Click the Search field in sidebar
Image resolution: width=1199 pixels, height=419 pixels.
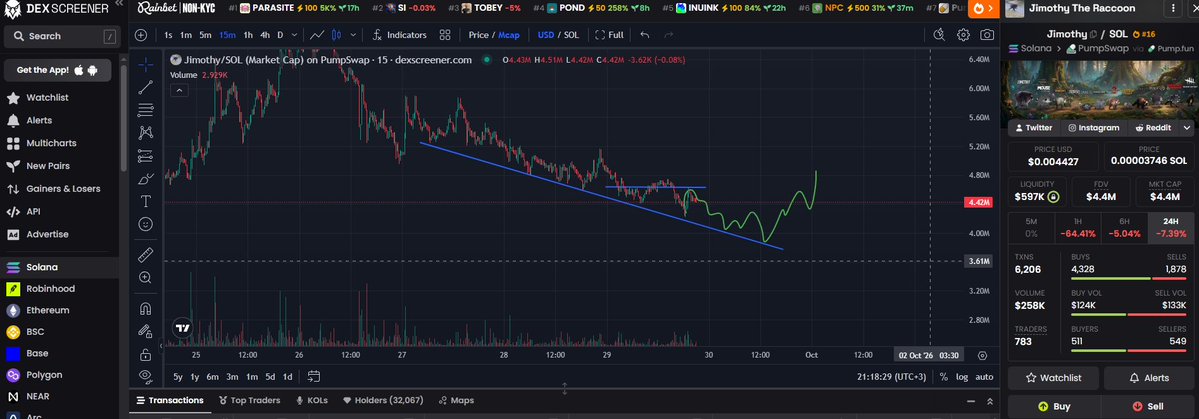pyautogui.click(x=61, y=36)
